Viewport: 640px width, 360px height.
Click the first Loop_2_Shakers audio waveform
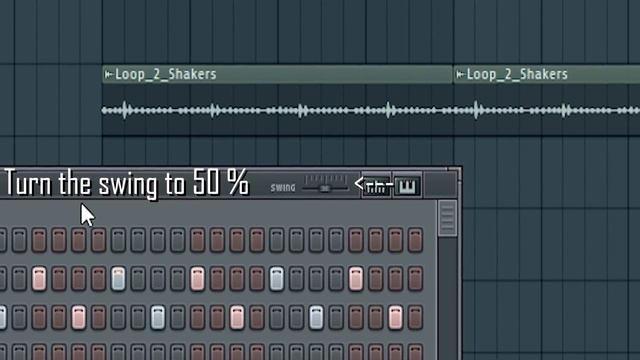click(277, 110)
